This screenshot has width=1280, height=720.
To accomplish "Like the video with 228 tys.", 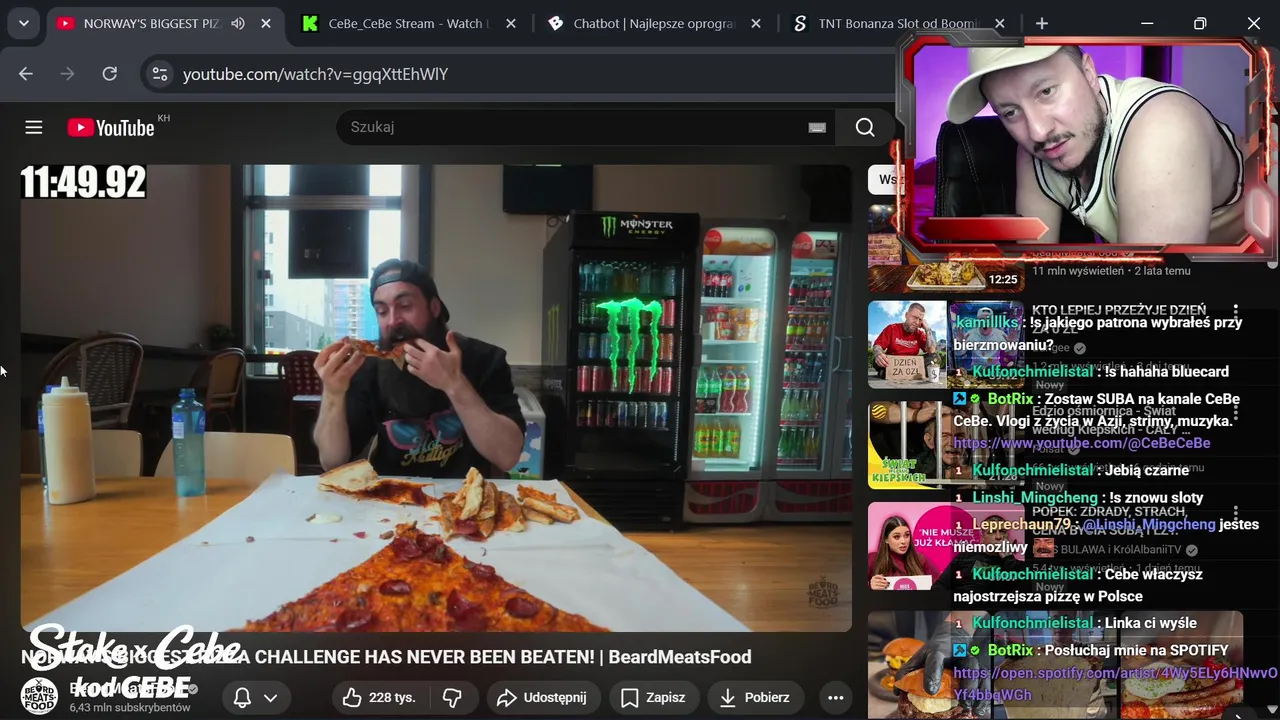I will pyautogui.click(x=379, y=697).
